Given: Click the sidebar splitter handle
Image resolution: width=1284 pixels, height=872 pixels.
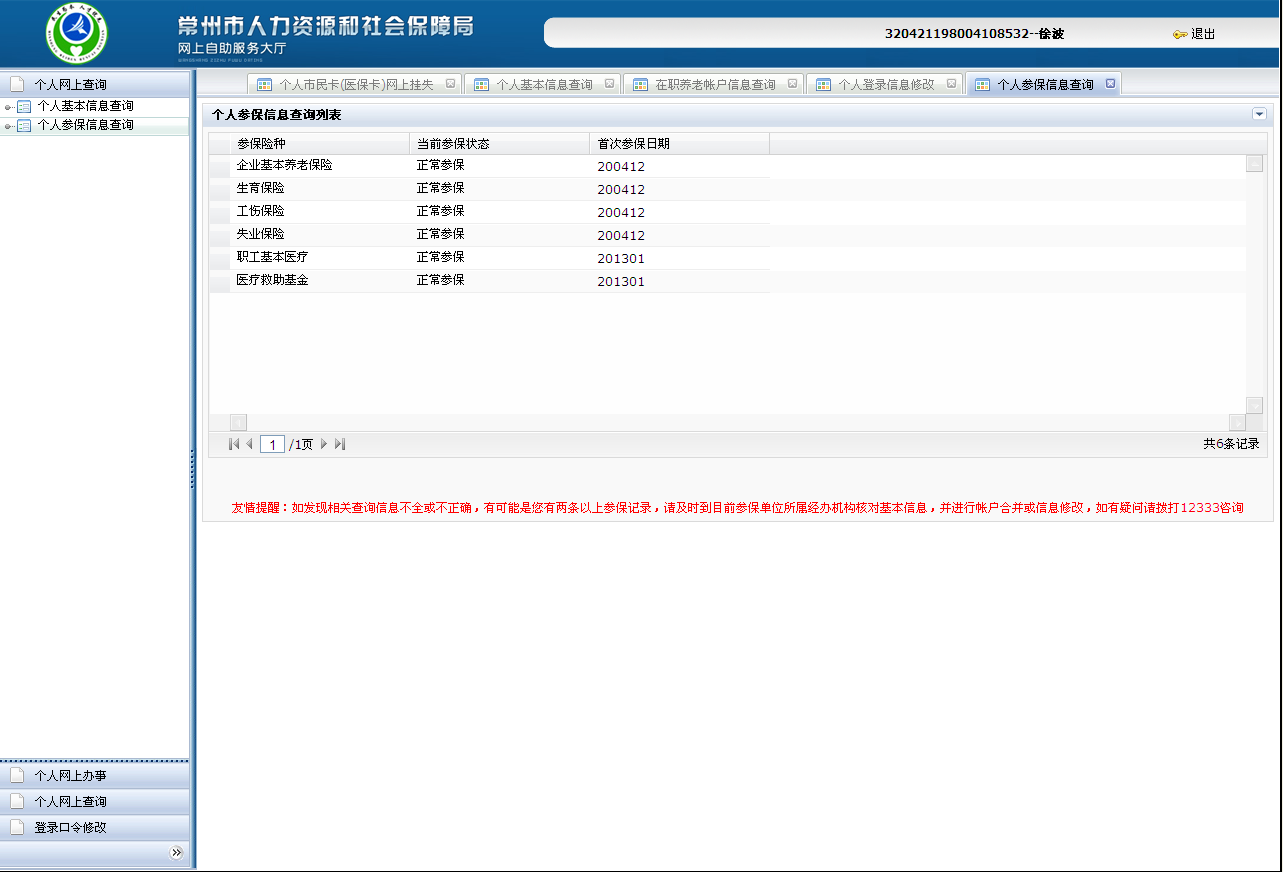Looking at the screenshot, I should click(192, 470).
